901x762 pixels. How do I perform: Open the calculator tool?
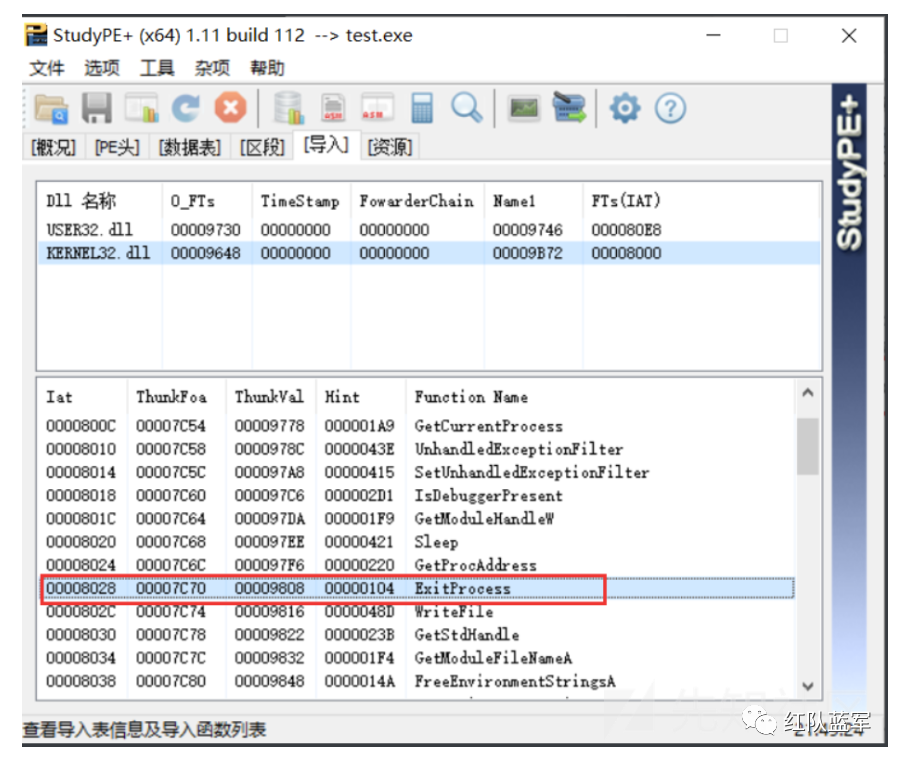point(422,108)
